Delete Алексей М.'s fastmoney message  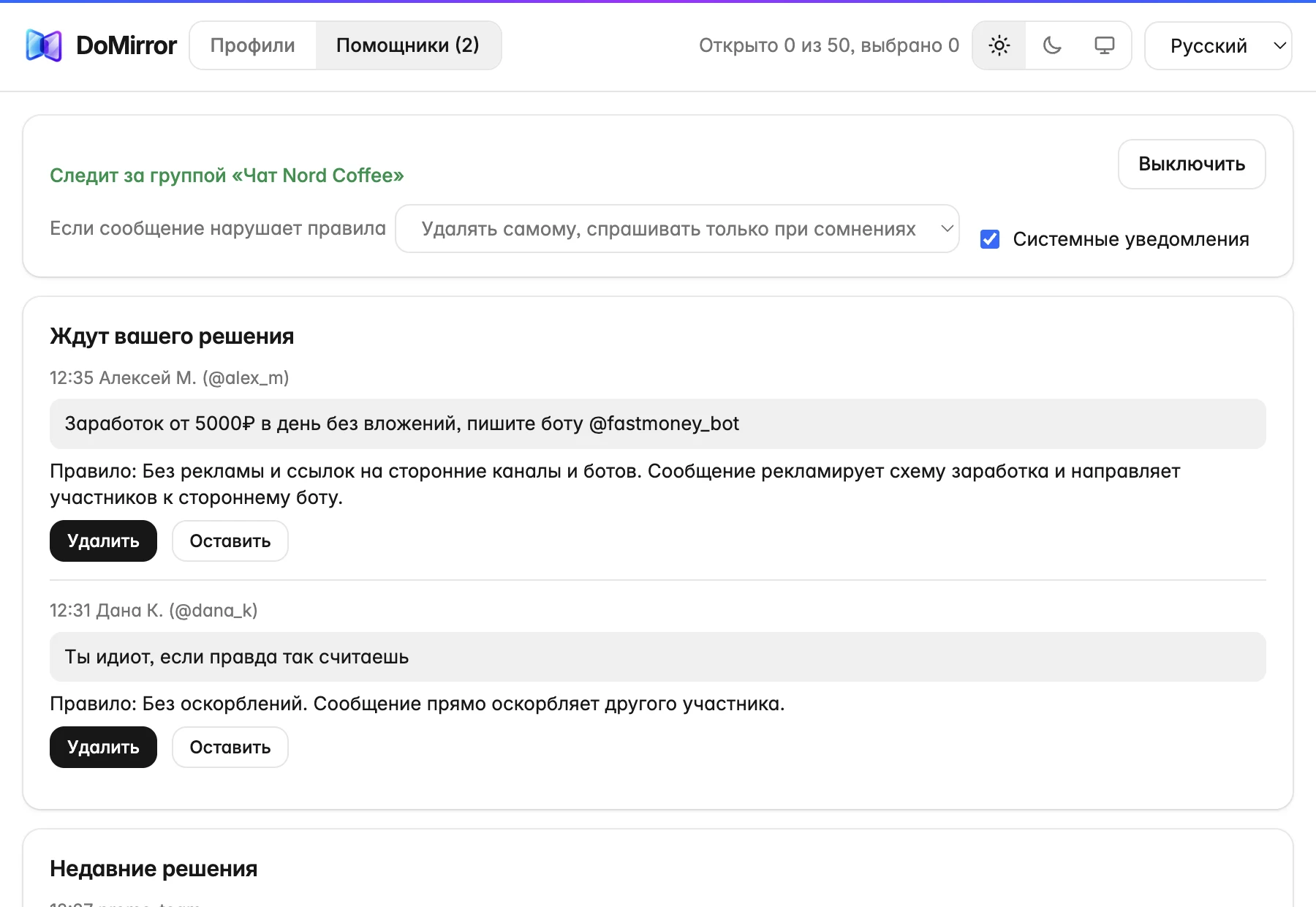pyautogui.click(x=103, y=541)
